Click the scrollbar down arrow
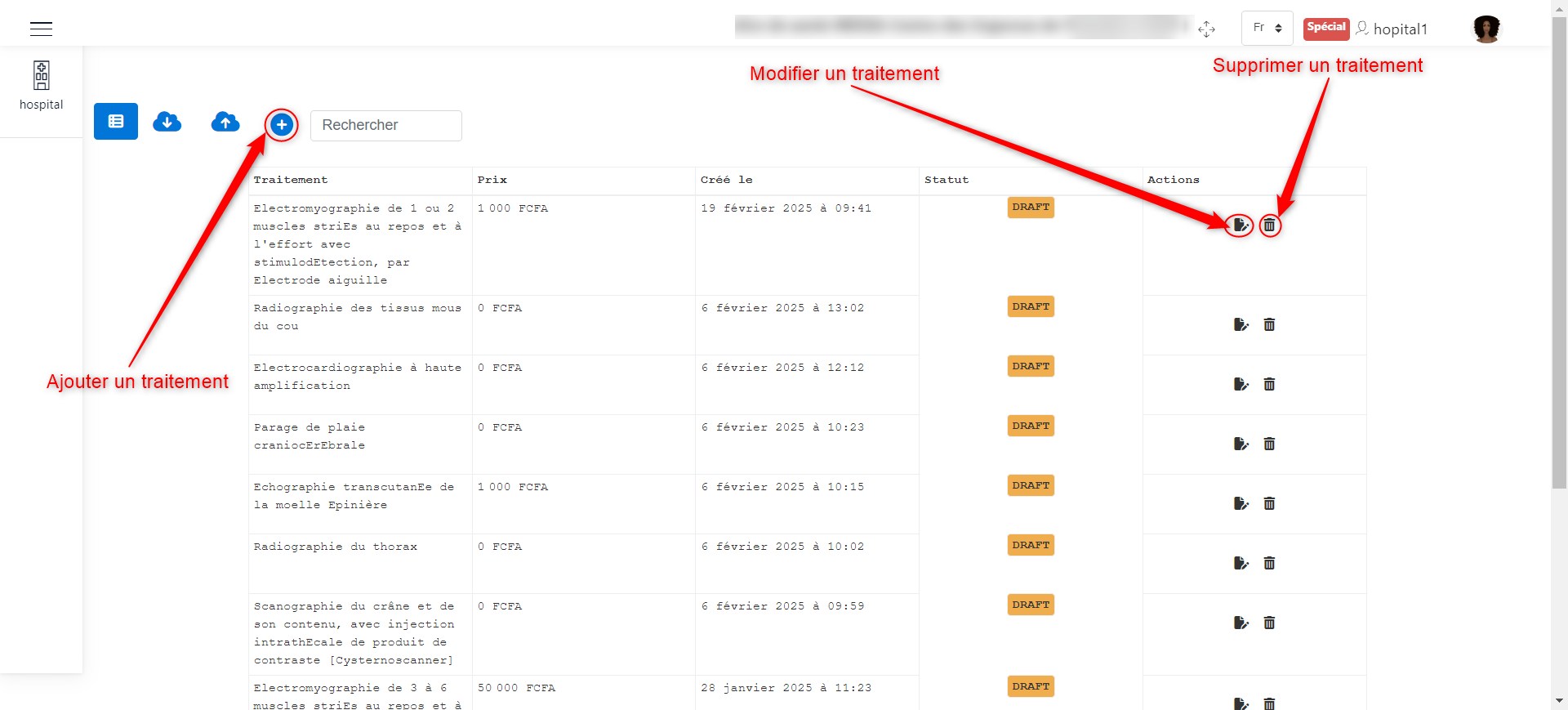Screen dimensions: 1568x710 (1559, 701)
